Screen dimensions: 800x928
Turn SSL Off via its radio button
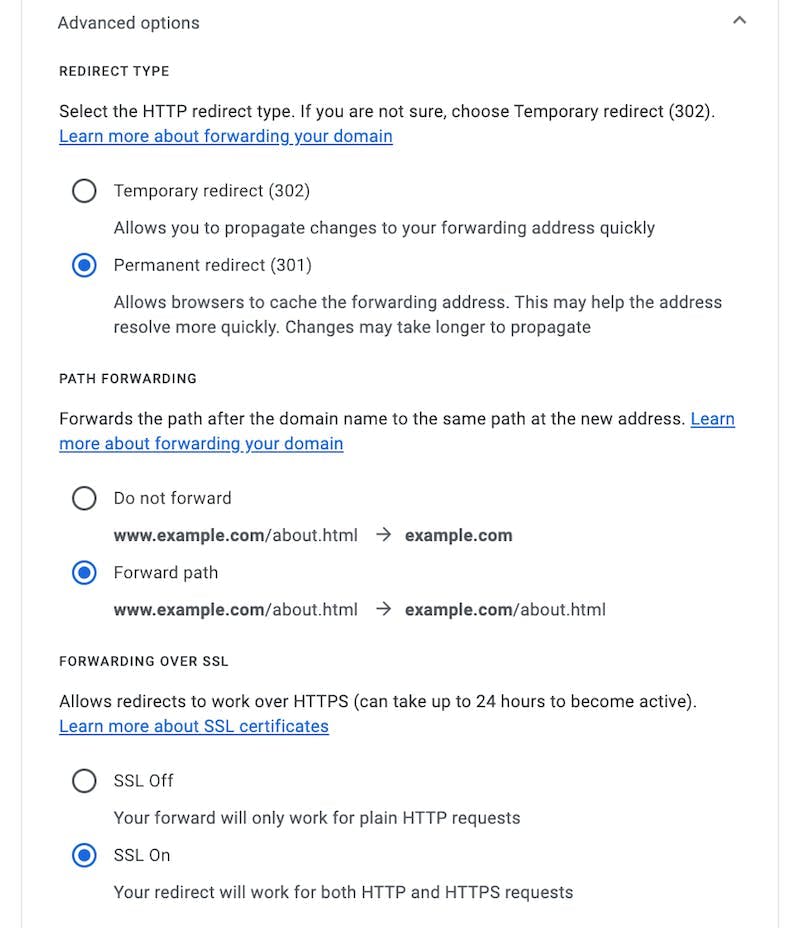[x=85, y=781]
